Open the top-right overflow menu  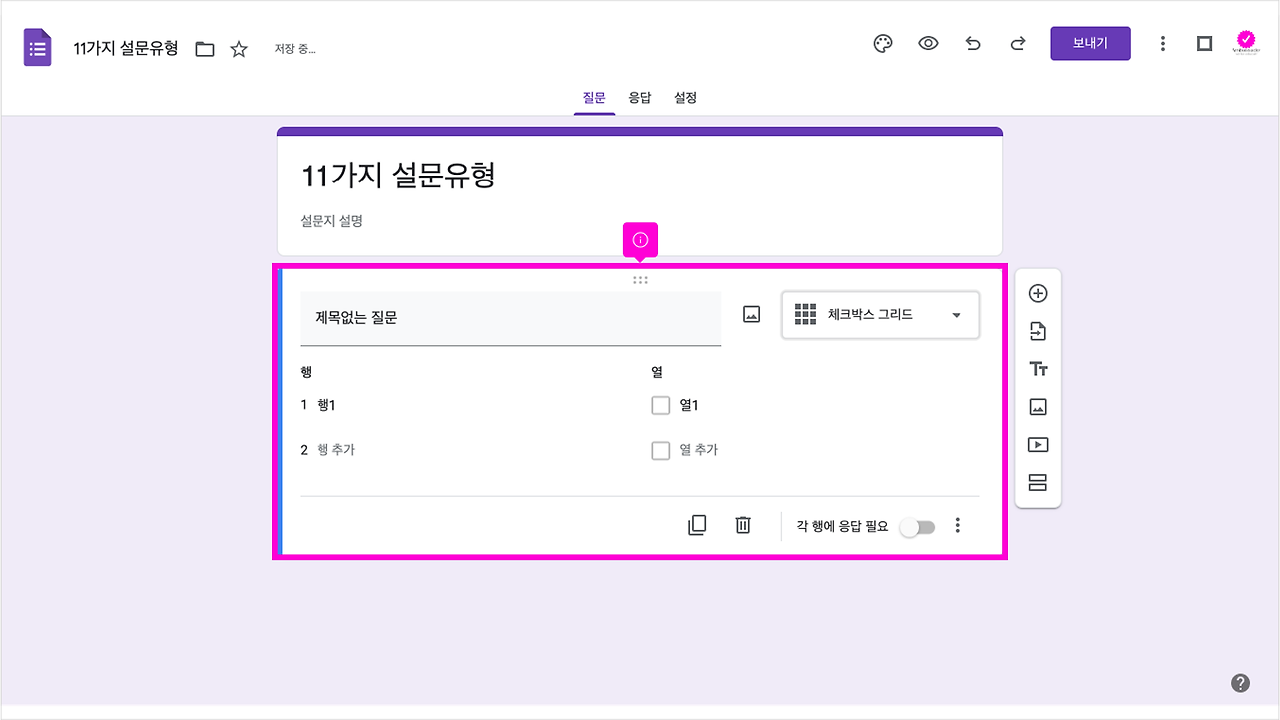pos(1163,43)
